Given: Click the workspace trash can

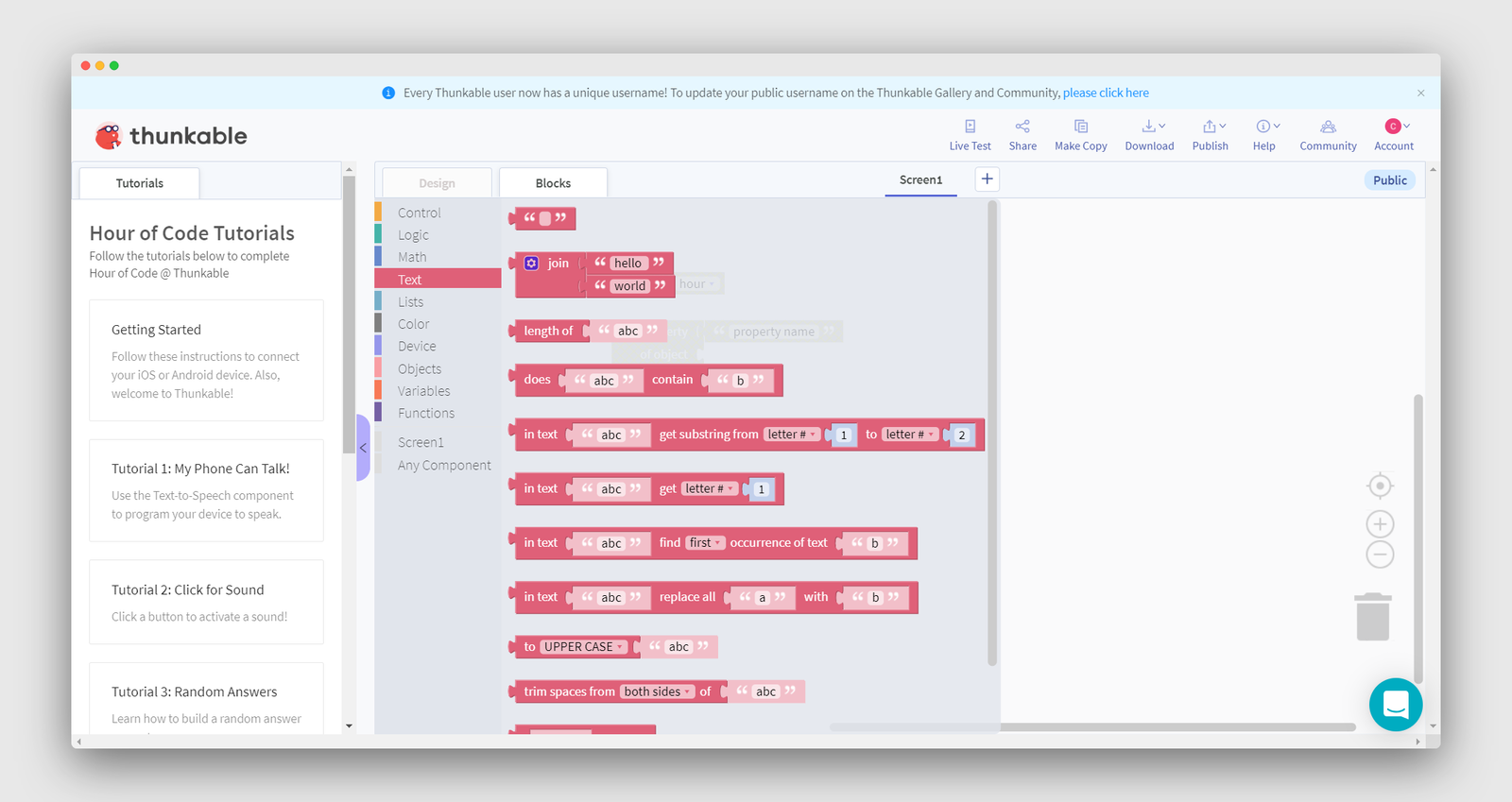Looking at the screenshot, I should click(1373, 617).
